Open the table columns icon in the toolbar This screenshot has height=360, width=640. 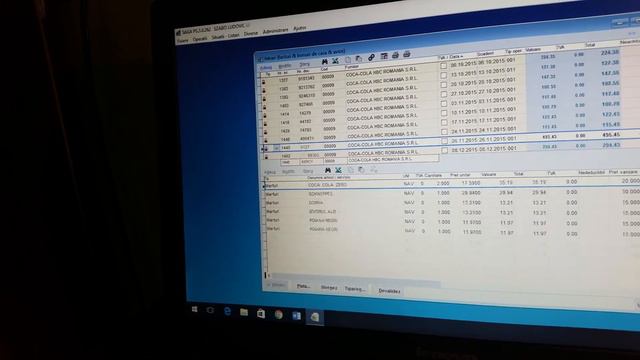[384, 56]
